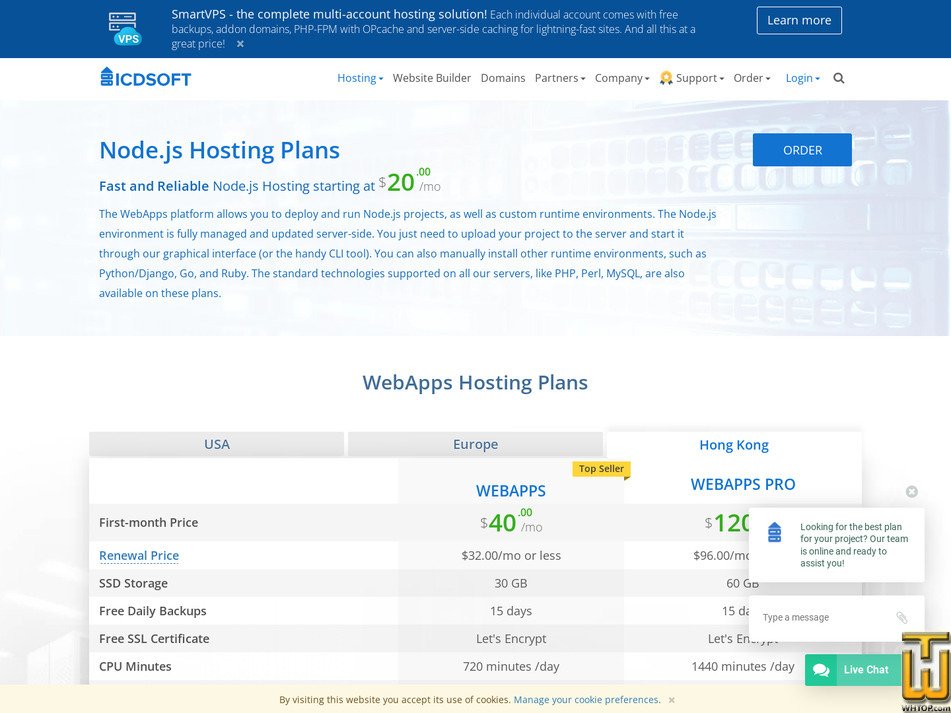
Task: Click Learn more about SmartVPS
Action: (799, 20)
